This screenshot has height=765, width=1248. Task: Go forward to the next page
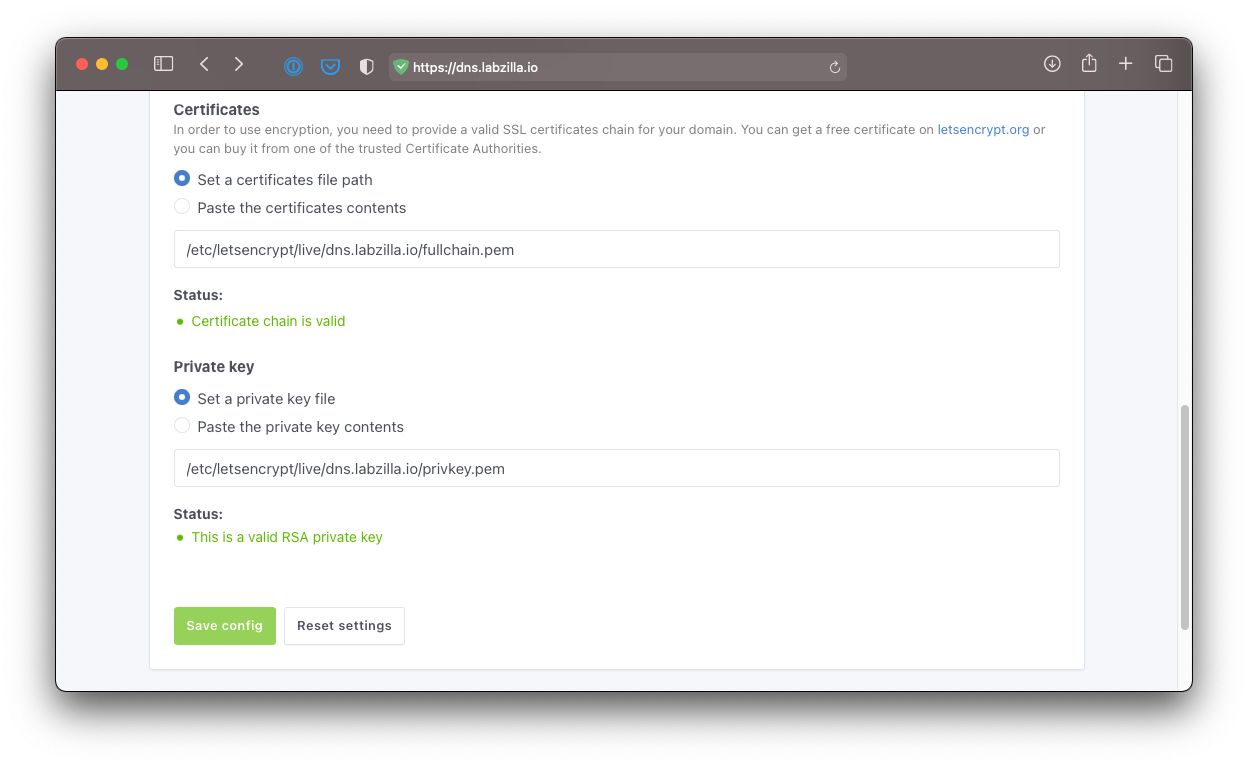(x=239, y=64)
